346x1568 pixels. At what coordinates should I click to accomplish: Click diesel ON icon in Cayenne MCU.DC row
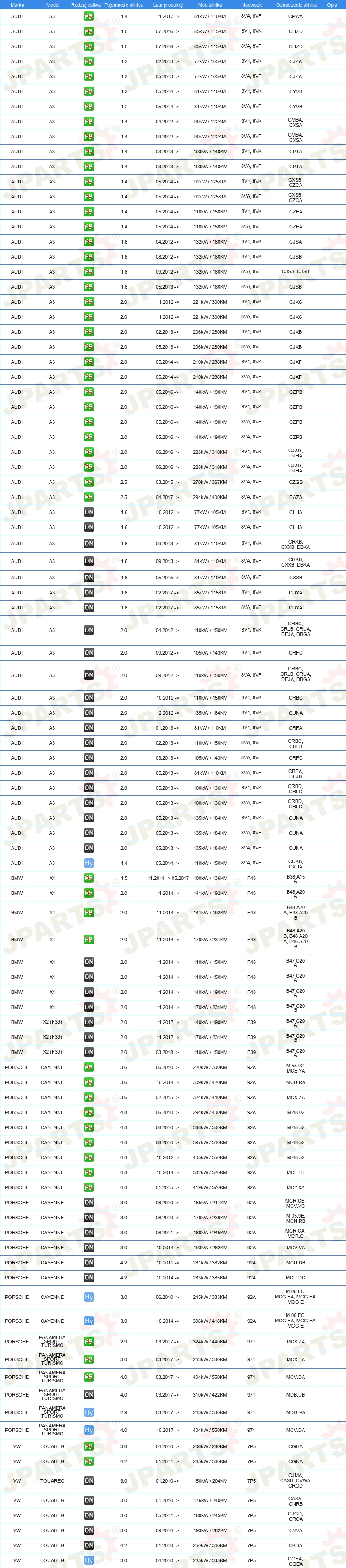click(x=89, y=1278)
